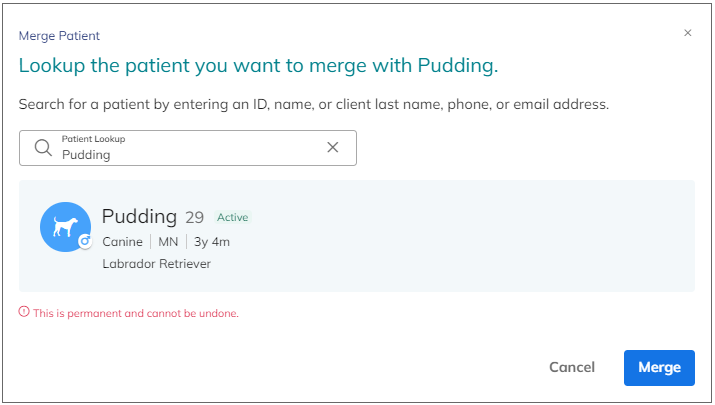Click the Merge Patient dialog title
Screen dimensions: 715x405
(59, 36)
